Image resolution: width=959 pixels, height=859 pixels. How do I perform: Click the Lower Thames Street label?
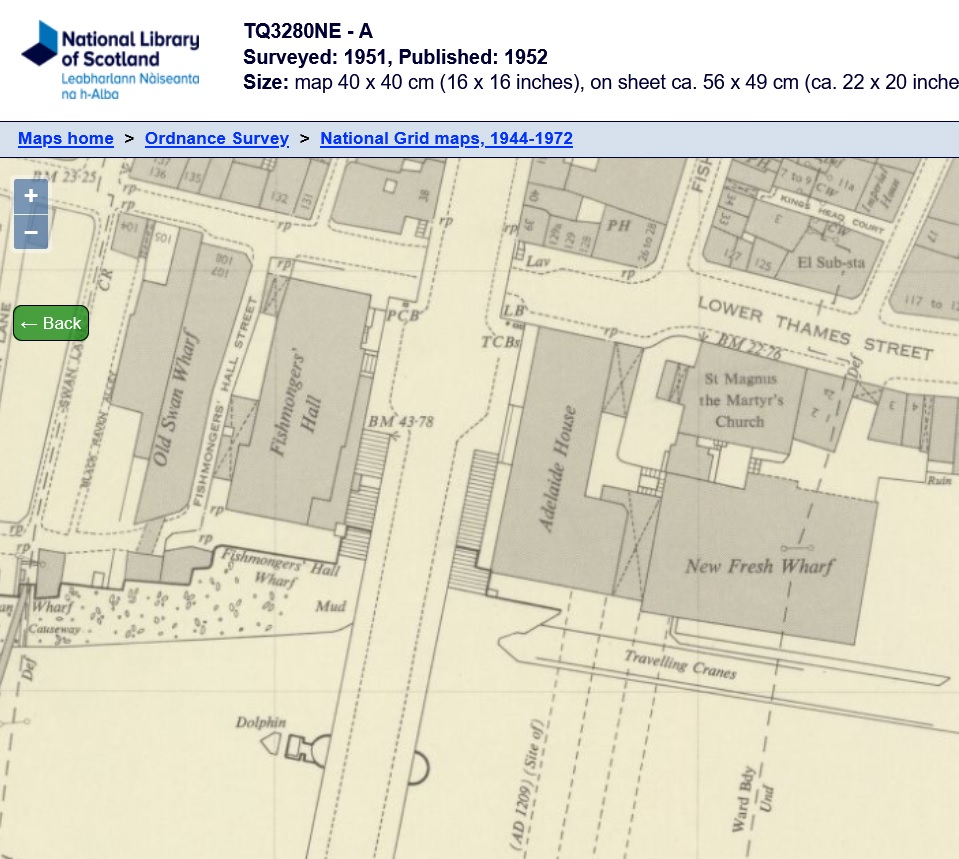[814, 327]
